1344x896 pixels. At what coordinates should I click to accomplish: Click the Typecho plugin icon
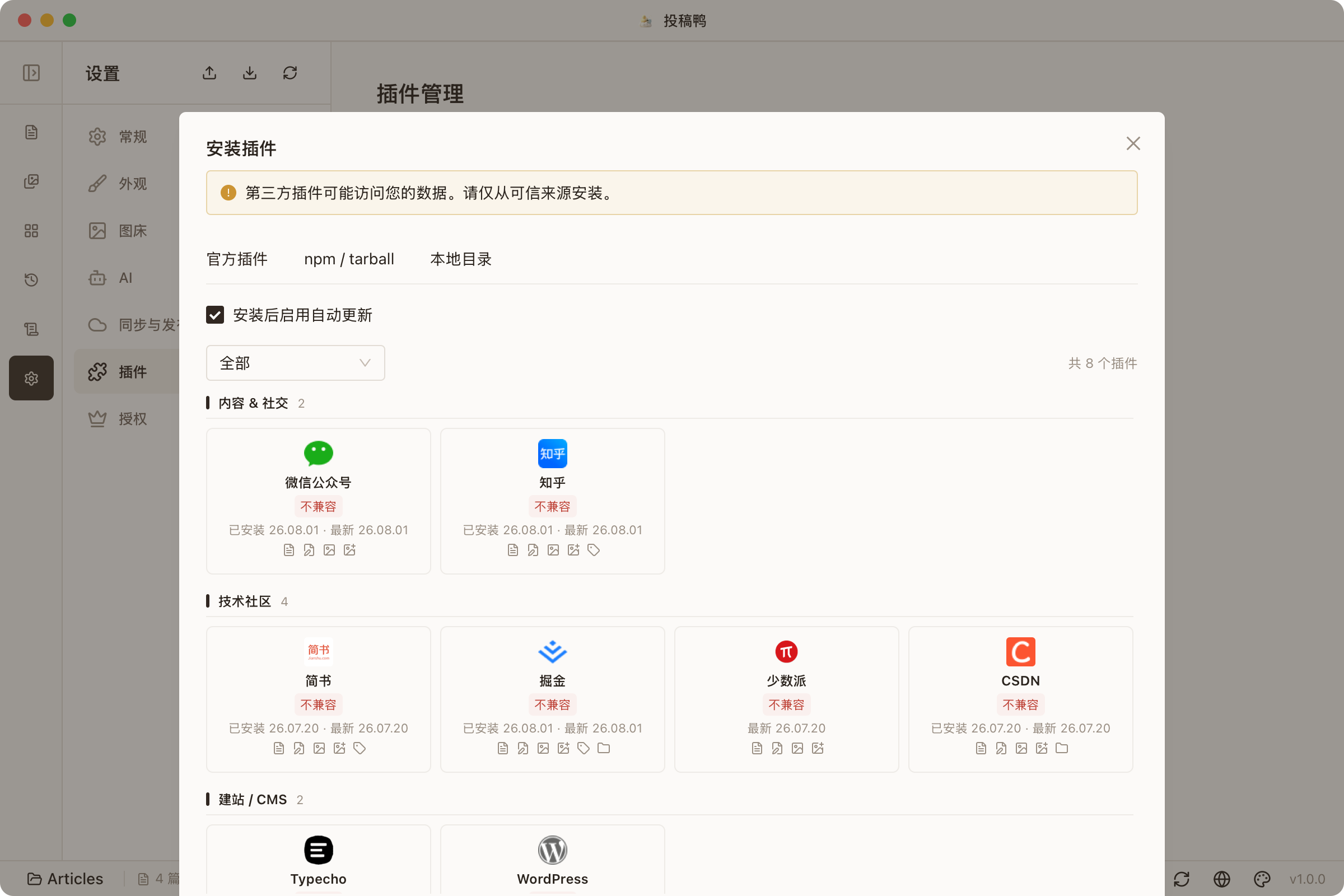pos(318,850)
